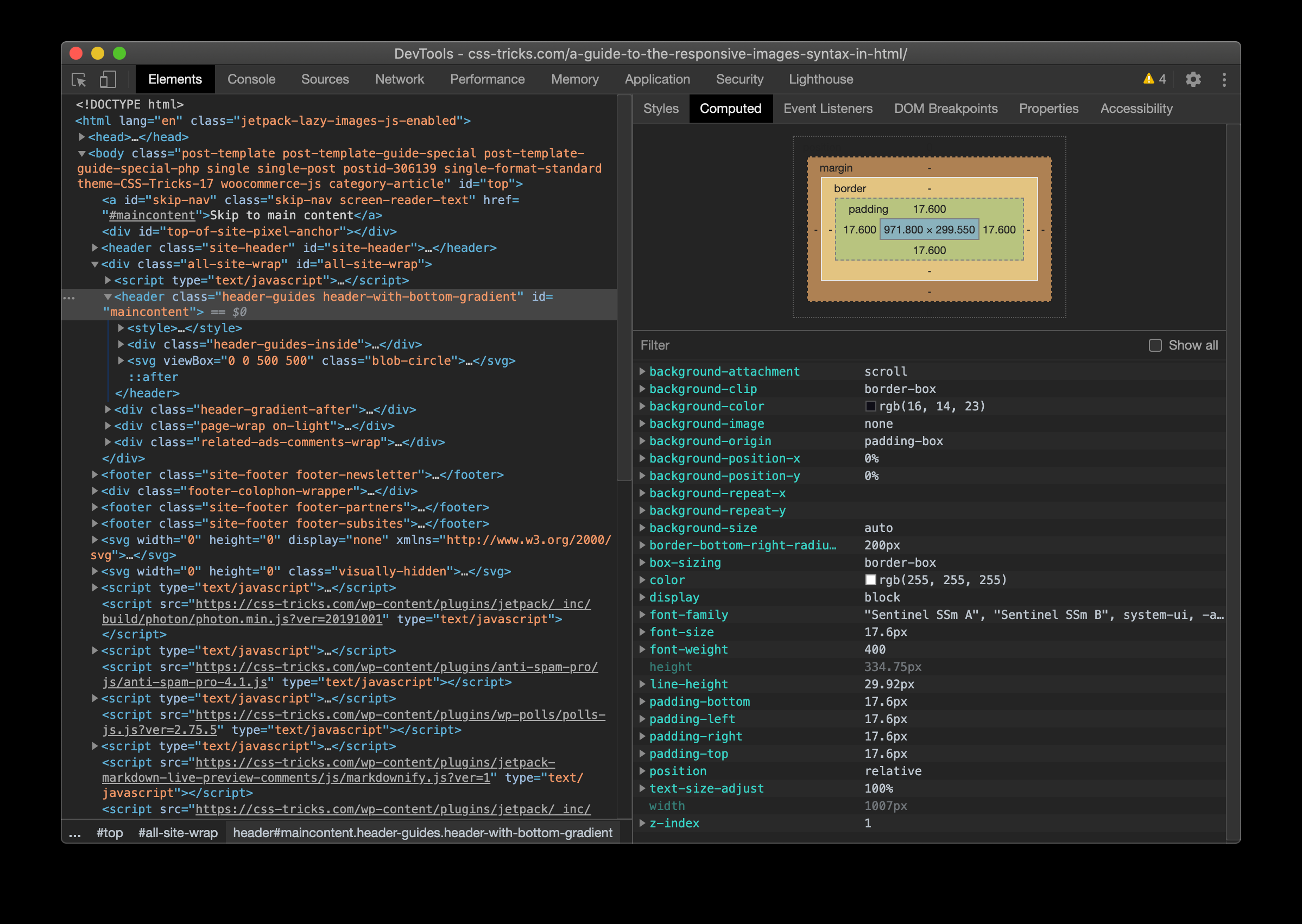Expand the site-header header node
This screenshot has width=1302, height=924.
95,248
